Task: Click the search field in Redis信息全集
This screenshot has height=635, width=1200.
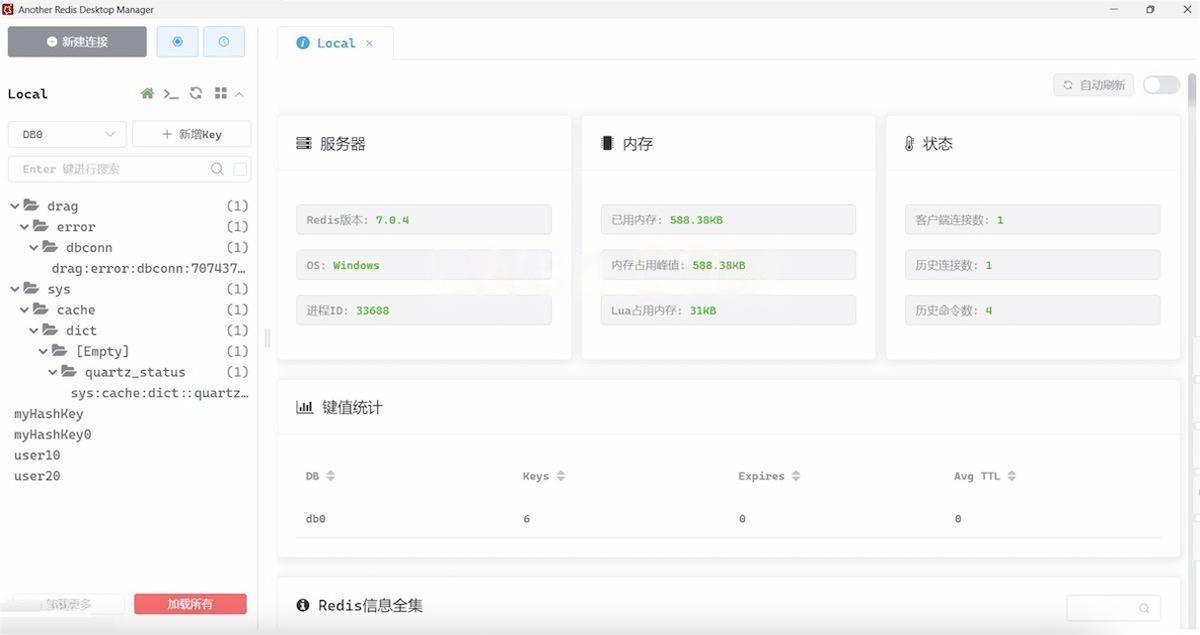Action: [x=1113, y=608]
